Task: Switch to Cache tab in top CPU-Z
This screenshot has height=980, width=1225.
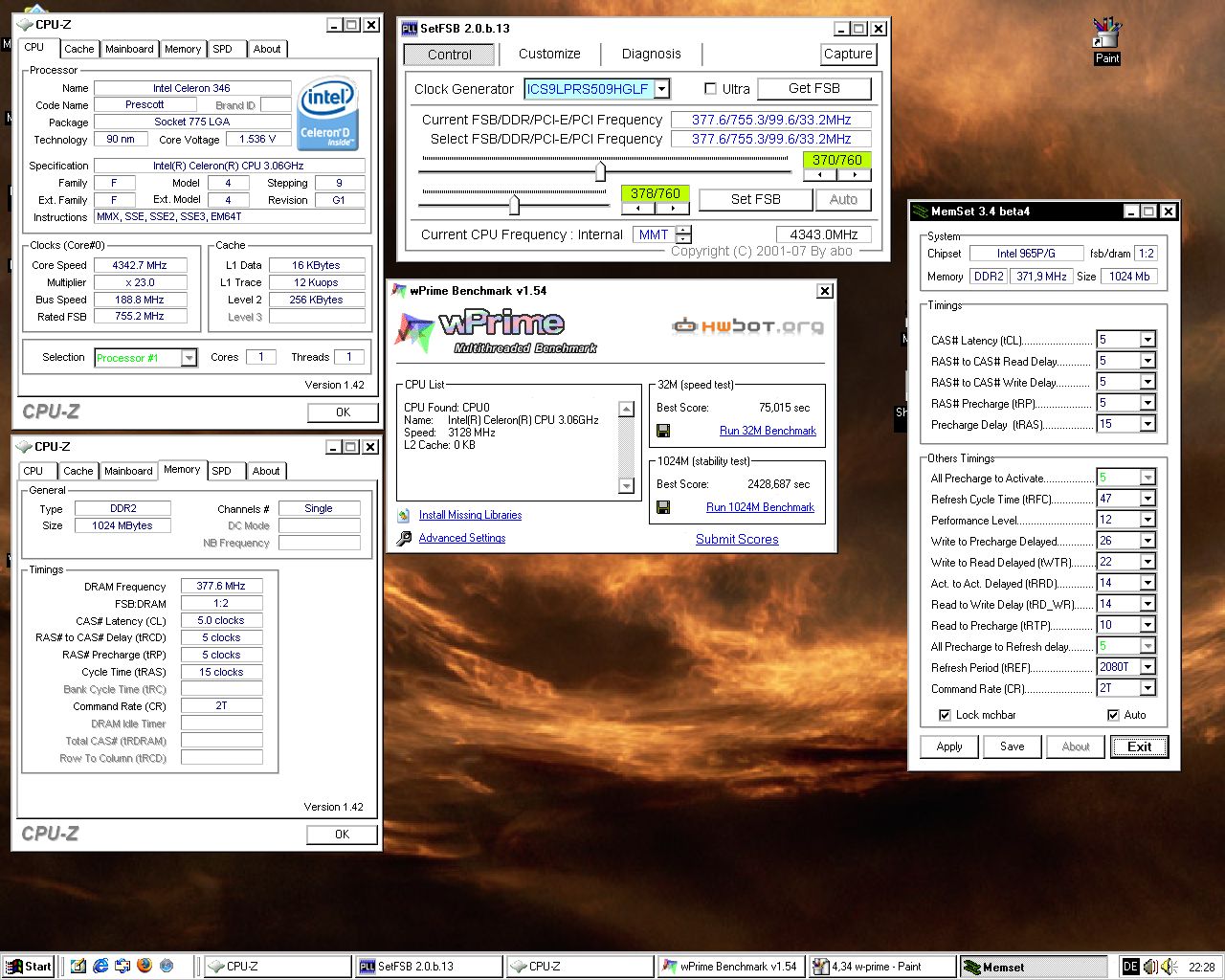Action: pyautogui.click(x=79, y=49)
